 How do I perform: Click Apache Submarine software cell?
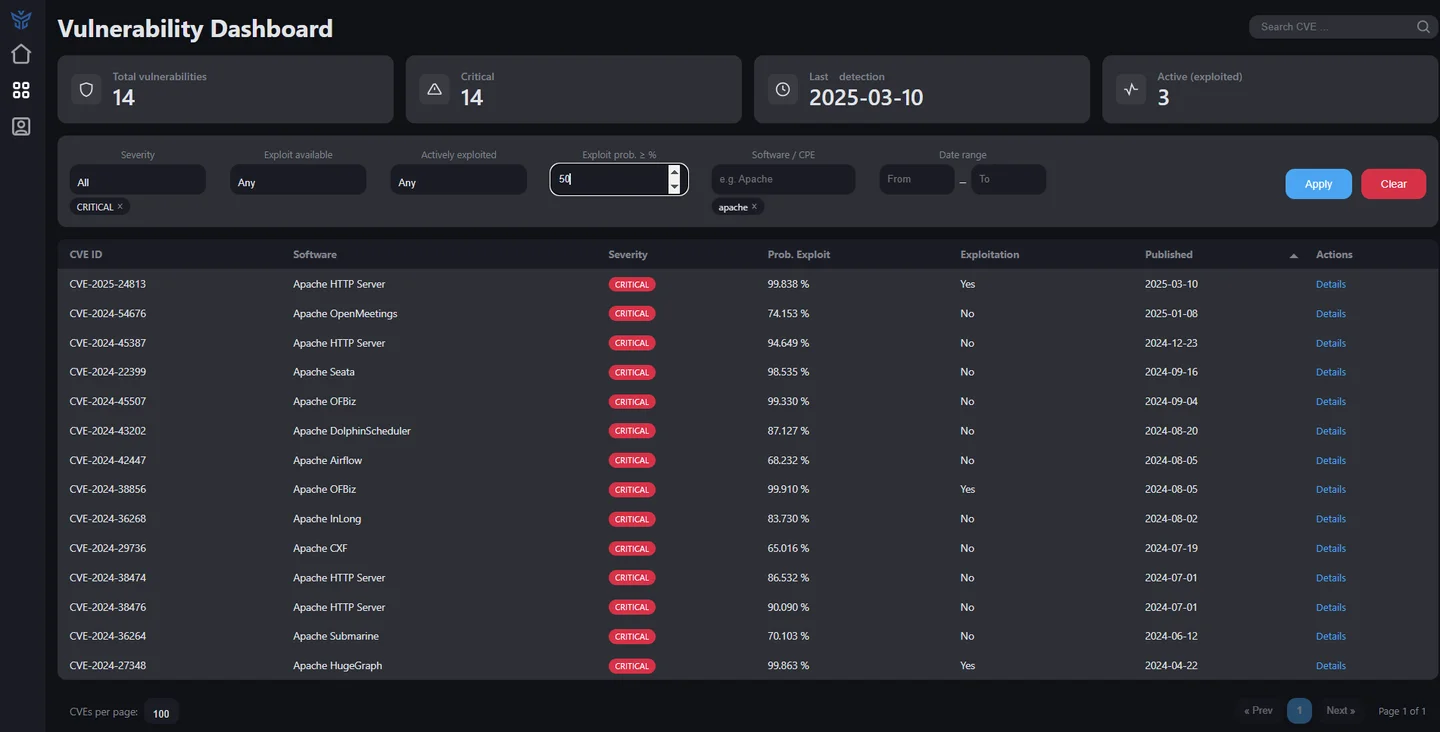tap(336, 637)
